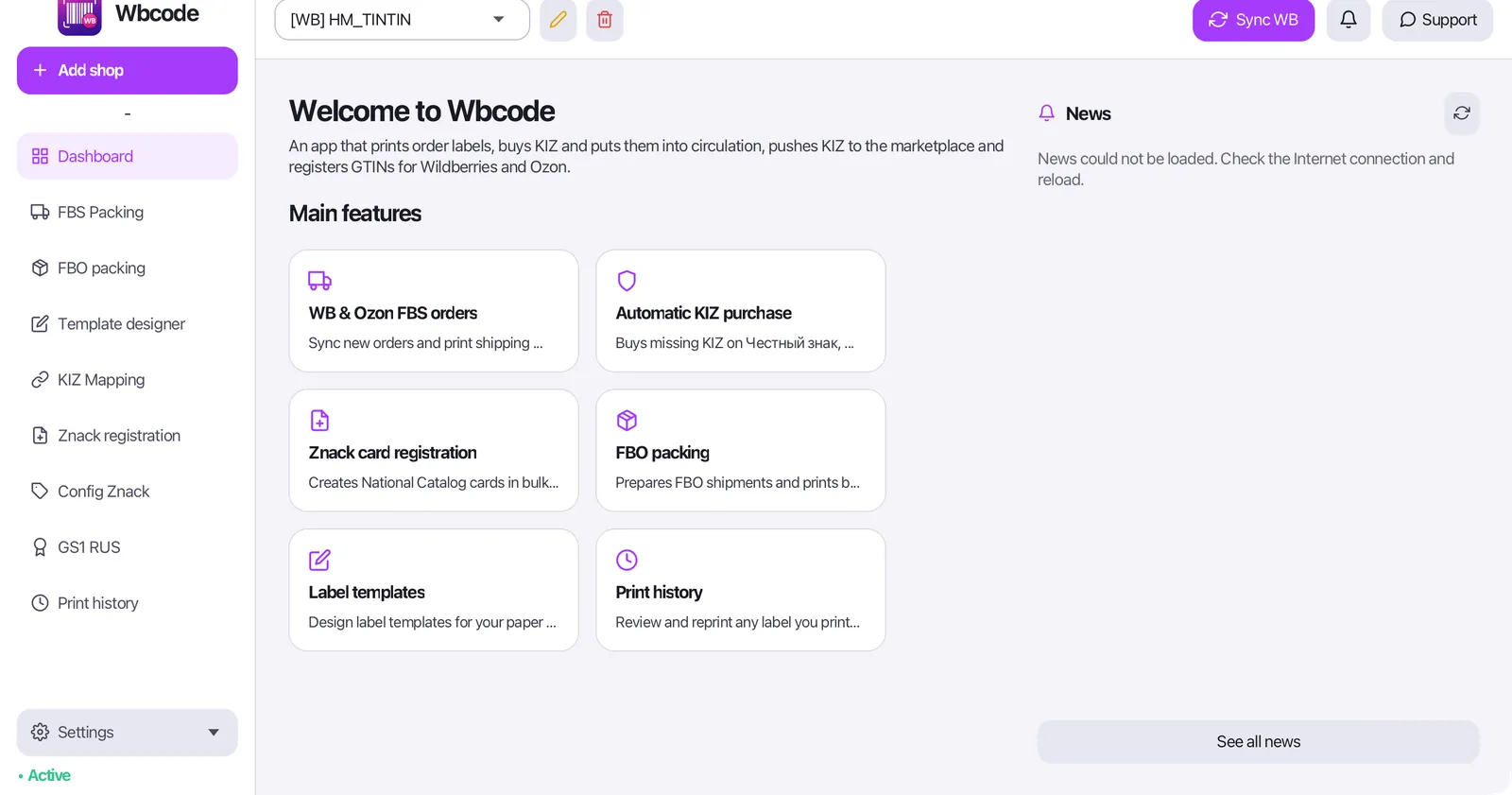Click the shield icon on Automatic KIZ purchase

[627, 281]
